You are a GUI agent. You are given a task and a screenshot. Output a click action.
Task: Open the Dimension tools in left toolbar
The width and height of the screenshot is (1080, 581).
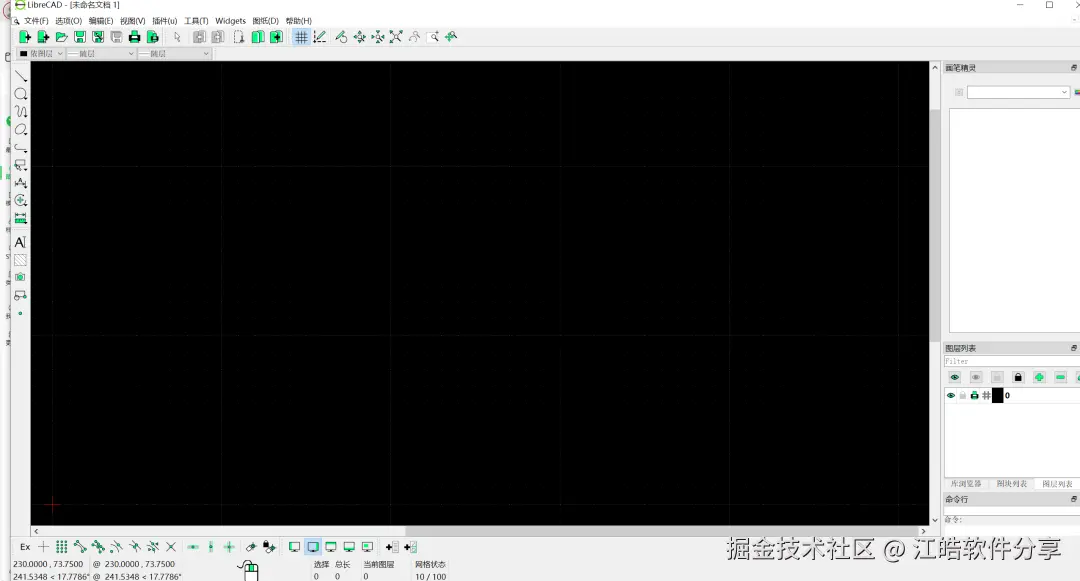click(21, 183)
